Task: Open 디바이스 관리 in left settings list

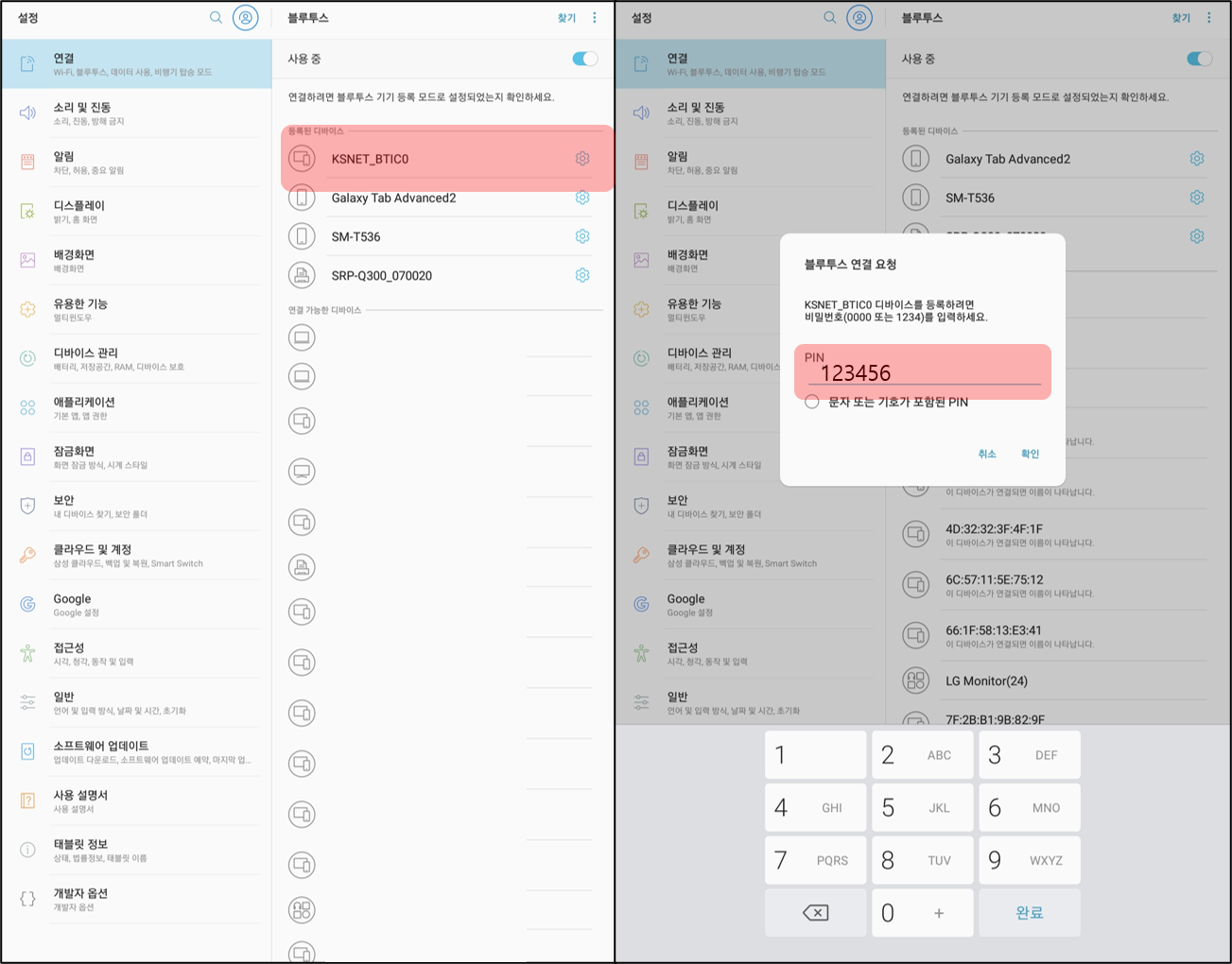Action: coord(136,359)
